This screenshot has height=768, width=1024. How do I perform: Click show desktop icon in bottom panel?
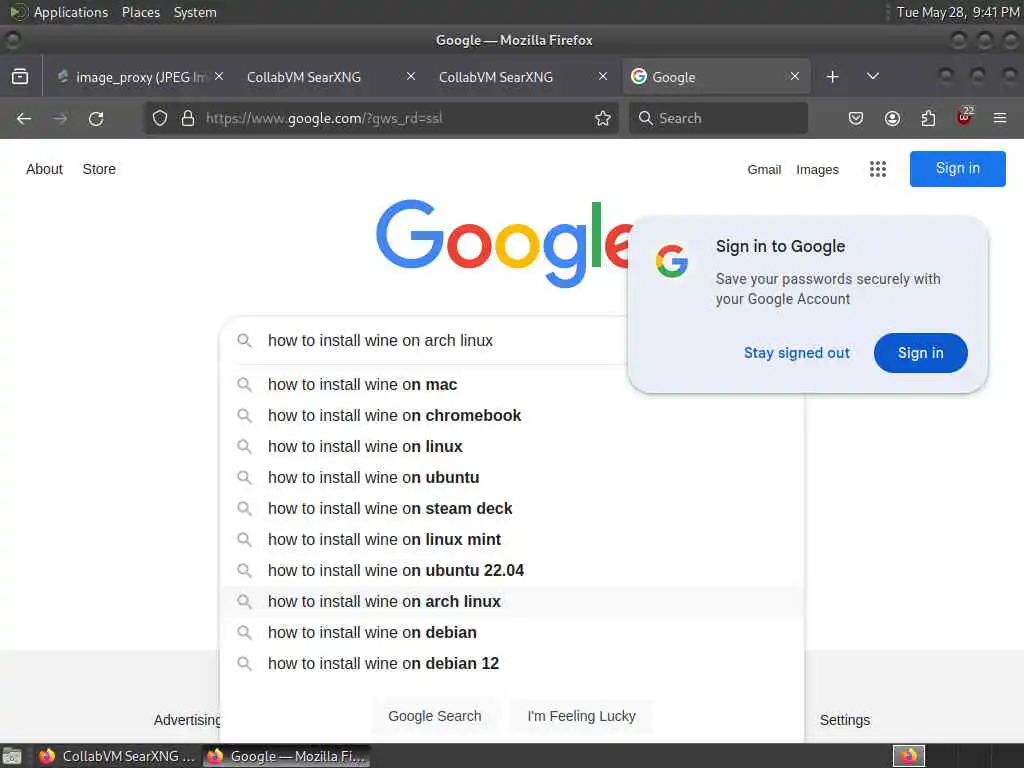12,756
